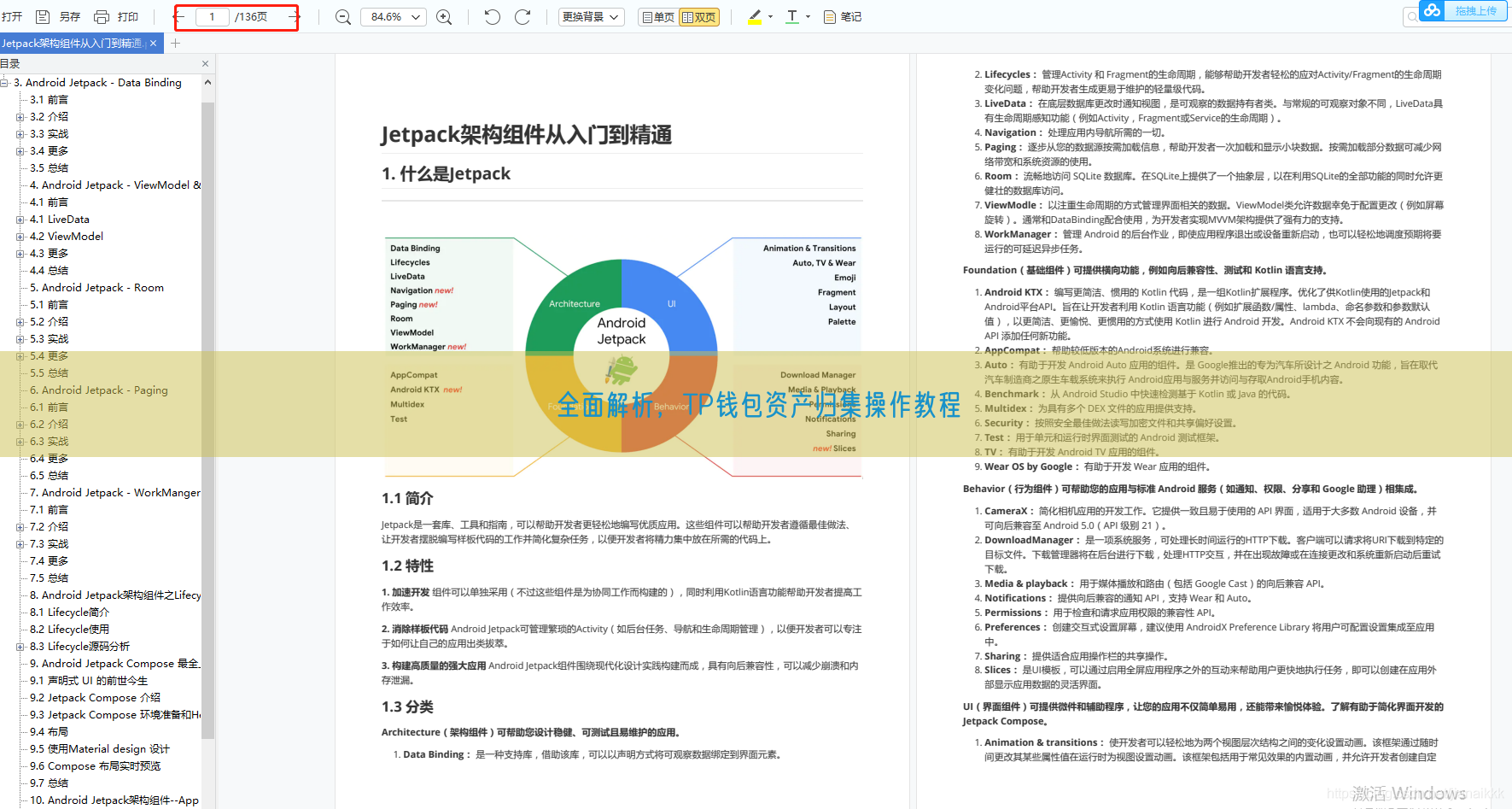Open 5.1 前言 in outline
The image size is (1512, 809).
49,305
